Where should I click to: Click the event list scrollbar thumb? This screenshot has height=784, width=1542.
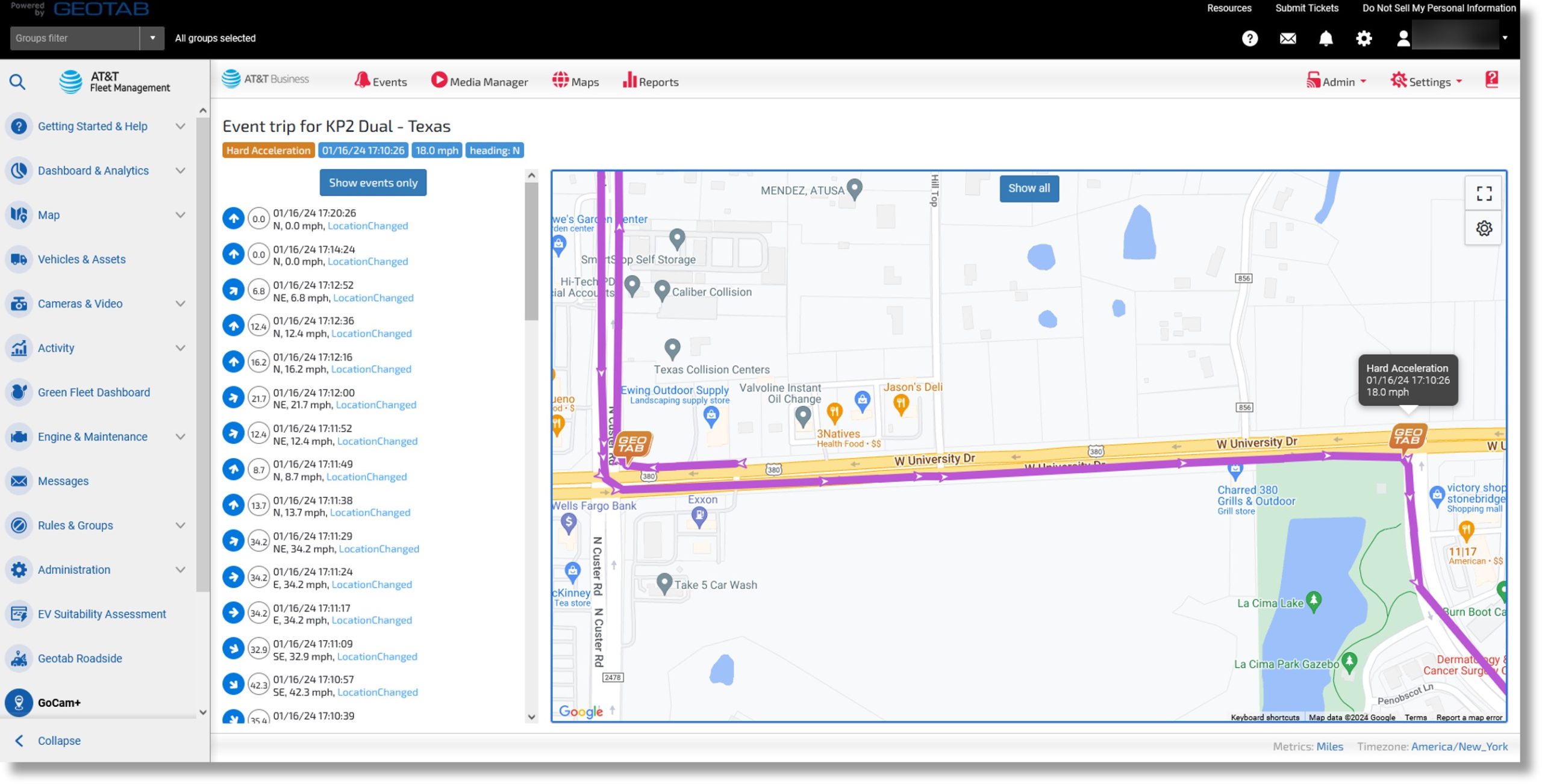[x=531, y=252]
